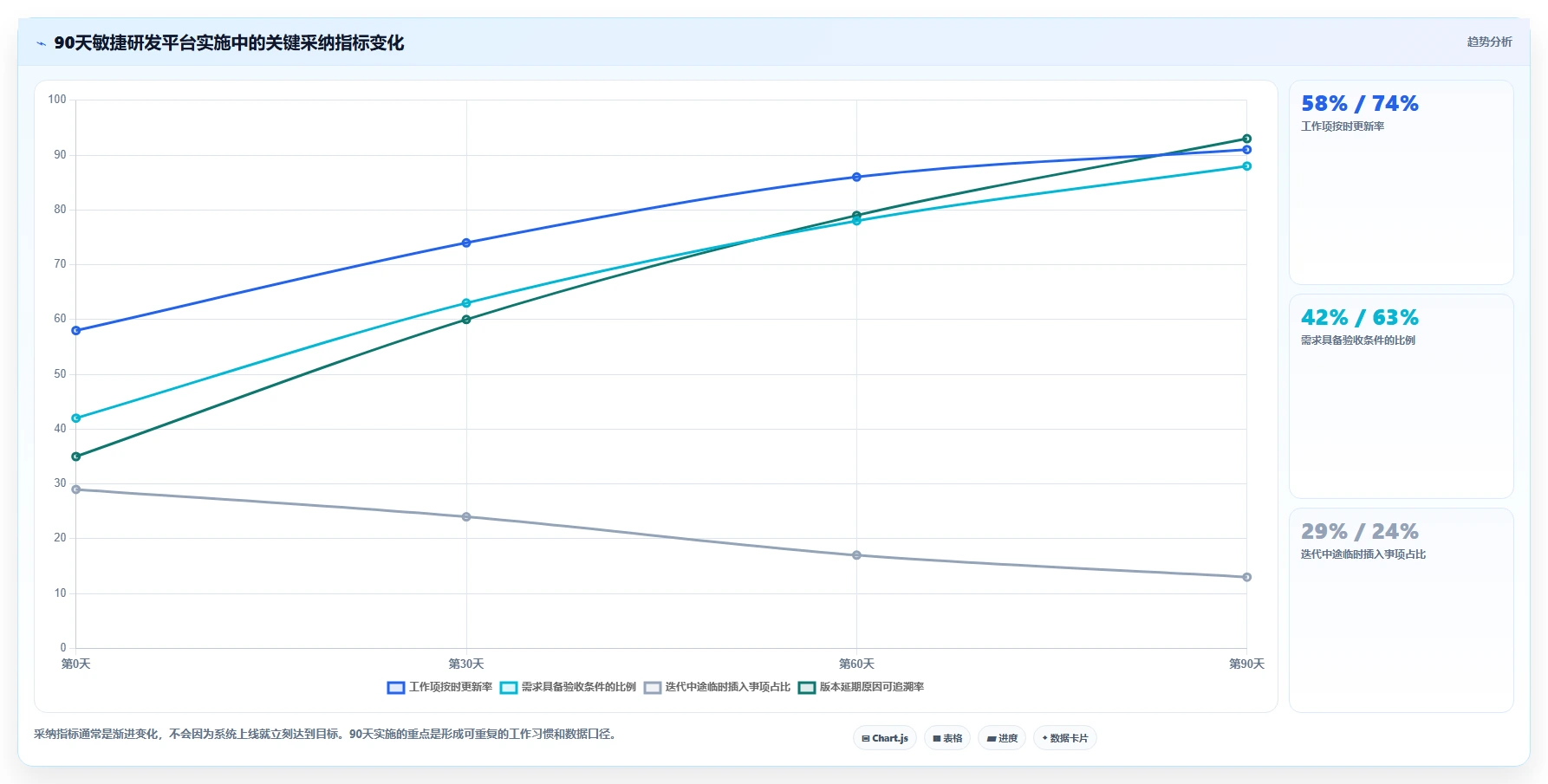Toggle the 版本延期原因可追溯率 legend swatch
The image size is (1548, 784).
tap(807, 688)
